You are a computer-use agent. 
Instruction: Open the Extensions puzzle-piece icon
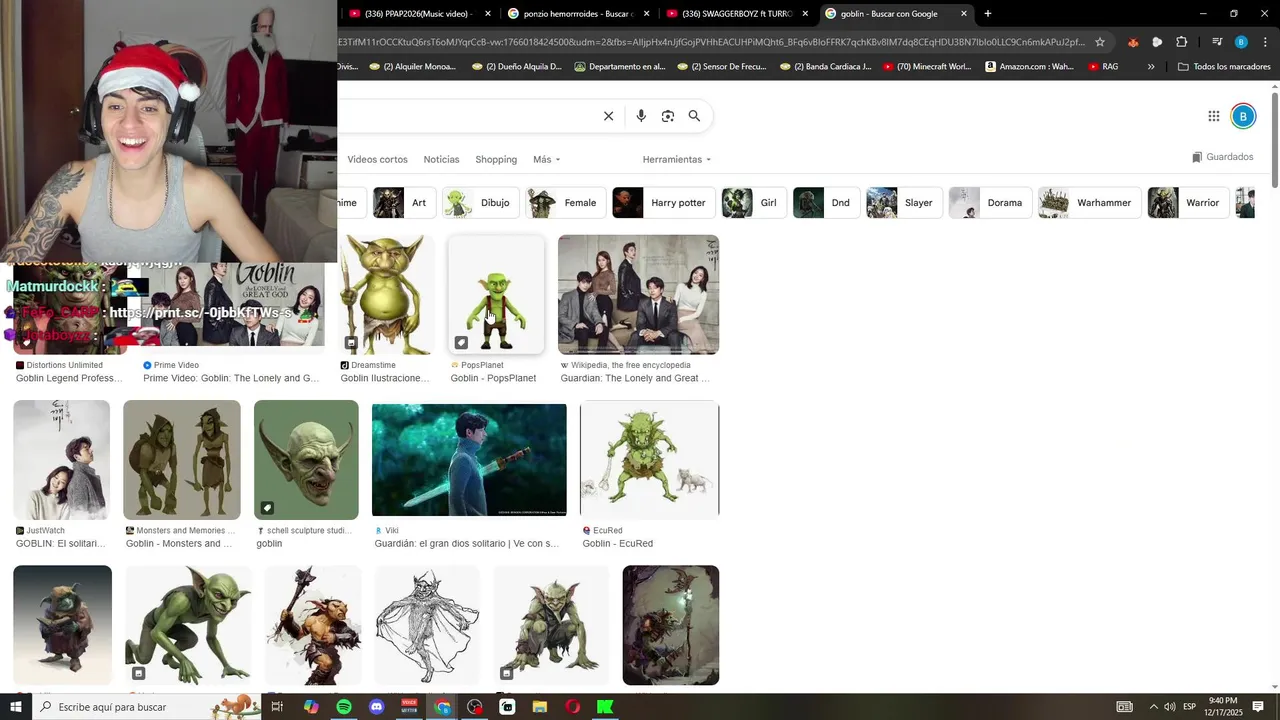point(1182,42)
